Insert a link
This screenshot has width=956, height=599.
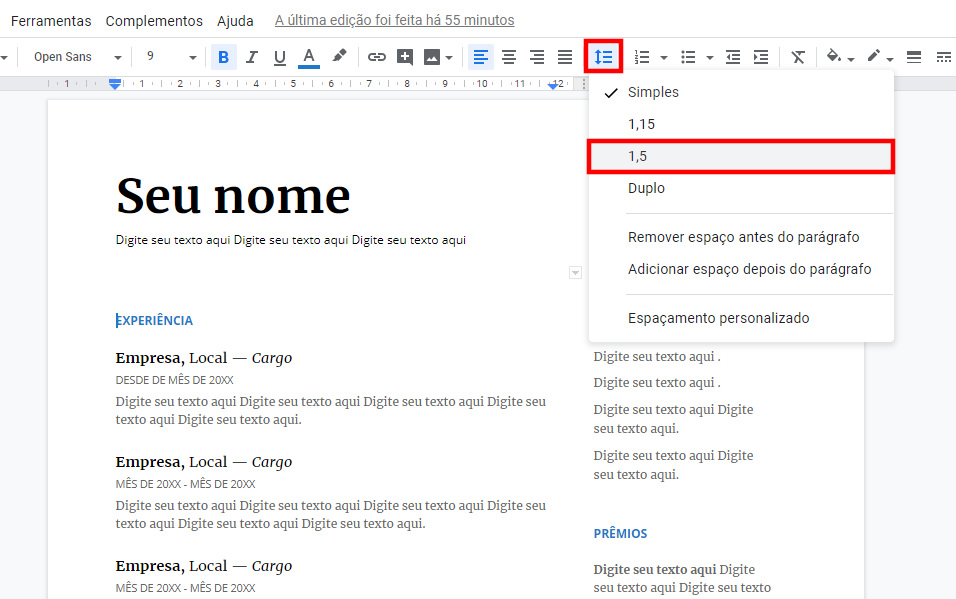click(x=377, y=57)
